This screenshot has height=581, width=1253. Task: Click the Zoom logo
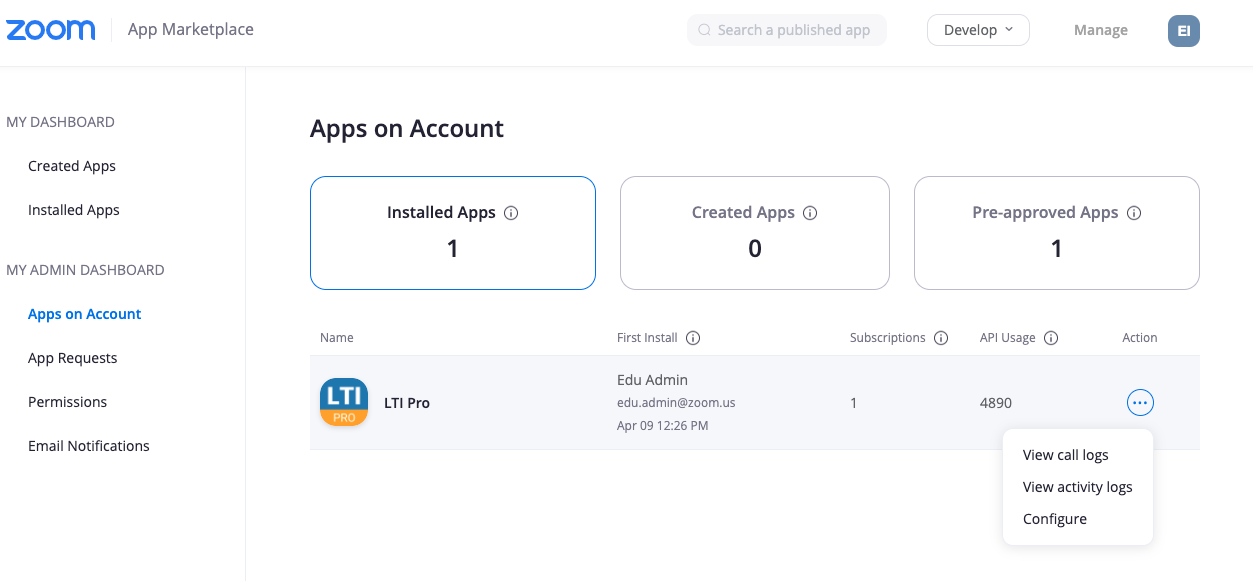(x=51, y=30)
